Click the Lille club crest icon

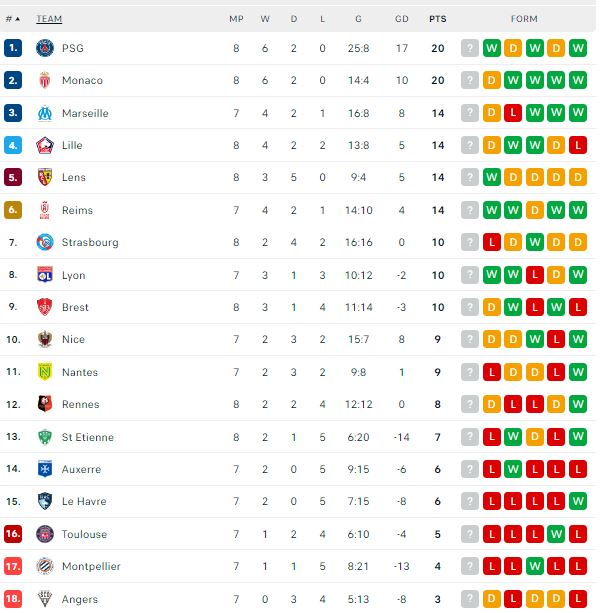pyautogui.click(x=44, y=145)
